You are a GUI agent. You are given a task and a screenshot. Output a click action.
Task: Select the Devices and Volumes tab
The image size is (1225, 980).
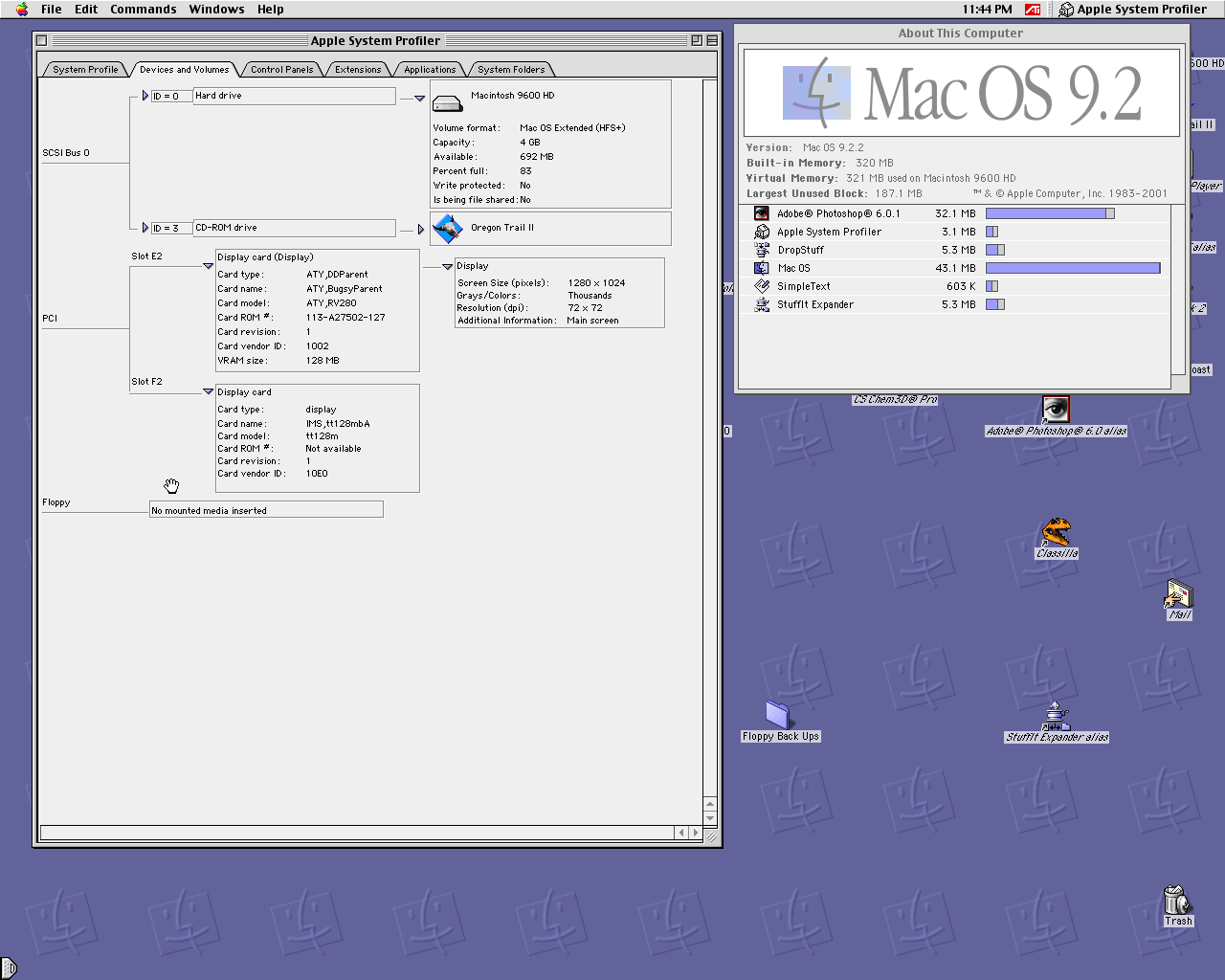[184, 69]
